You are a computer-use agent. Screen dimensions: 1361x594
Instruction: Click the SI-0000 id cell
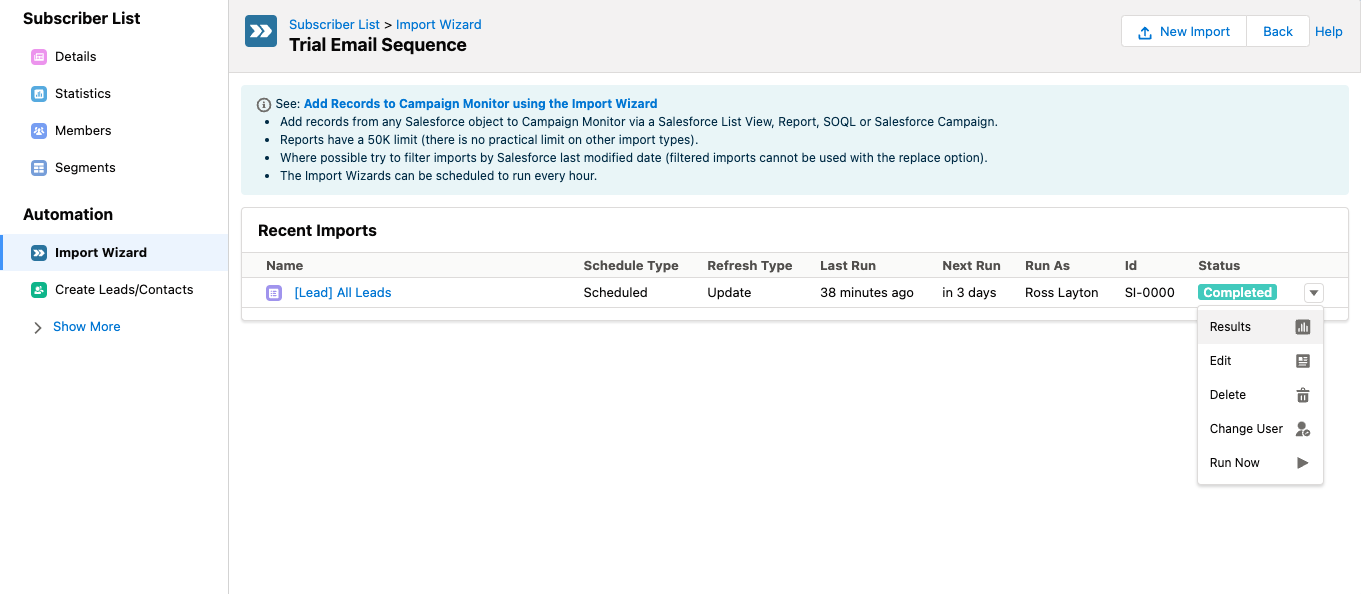1150,293
